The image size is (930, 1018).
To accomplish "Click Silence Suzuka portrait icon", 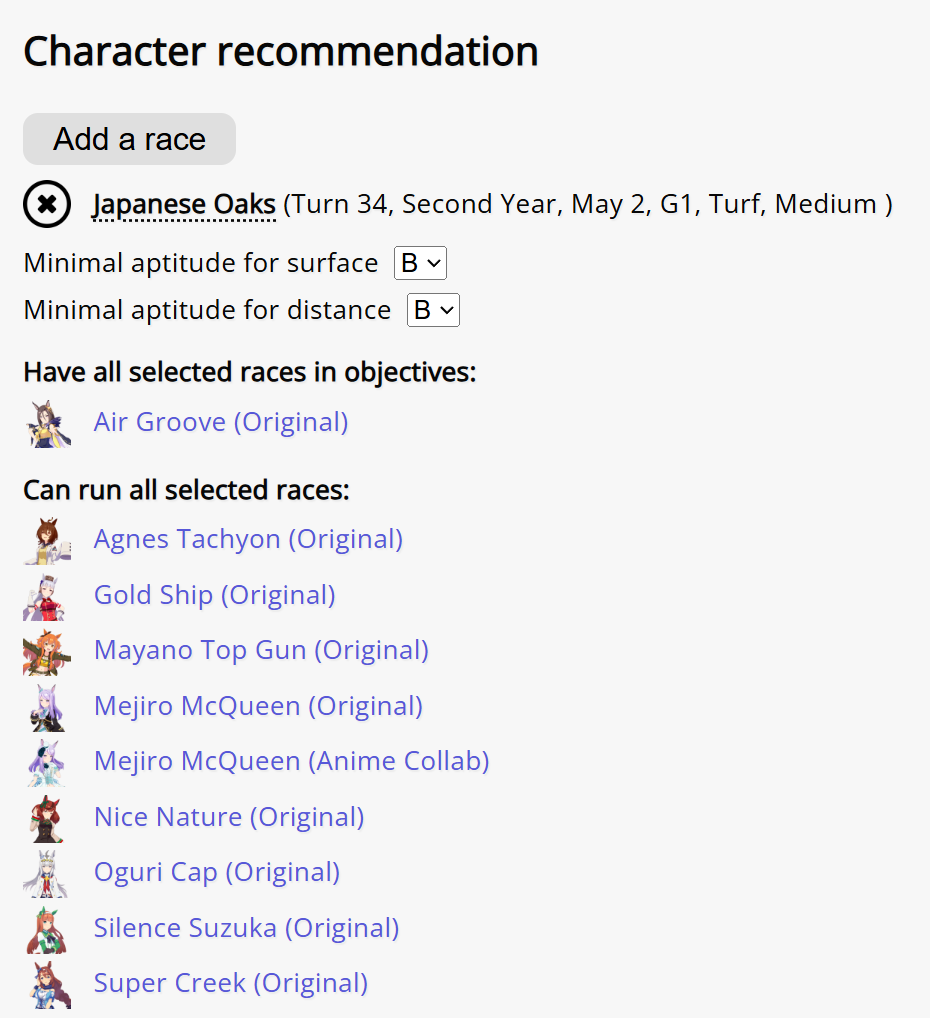I will coord(47,929).
